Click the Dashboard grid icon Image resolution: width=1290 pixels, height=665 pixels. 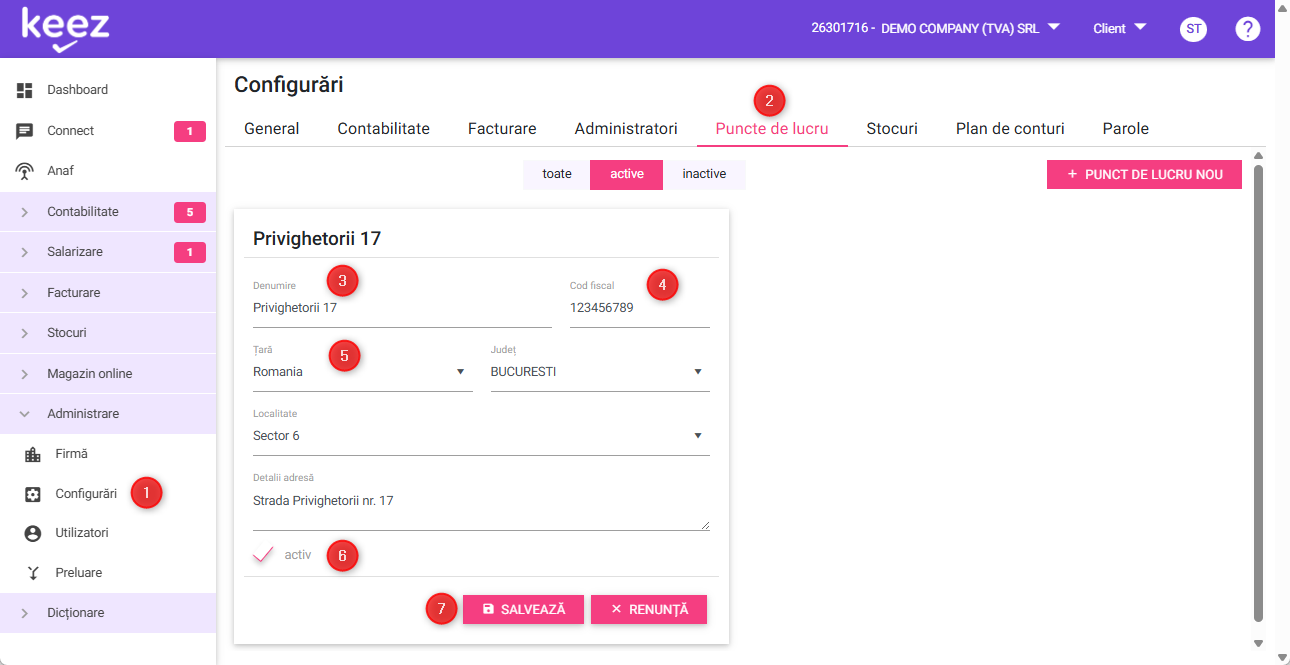tap(25, 90)
